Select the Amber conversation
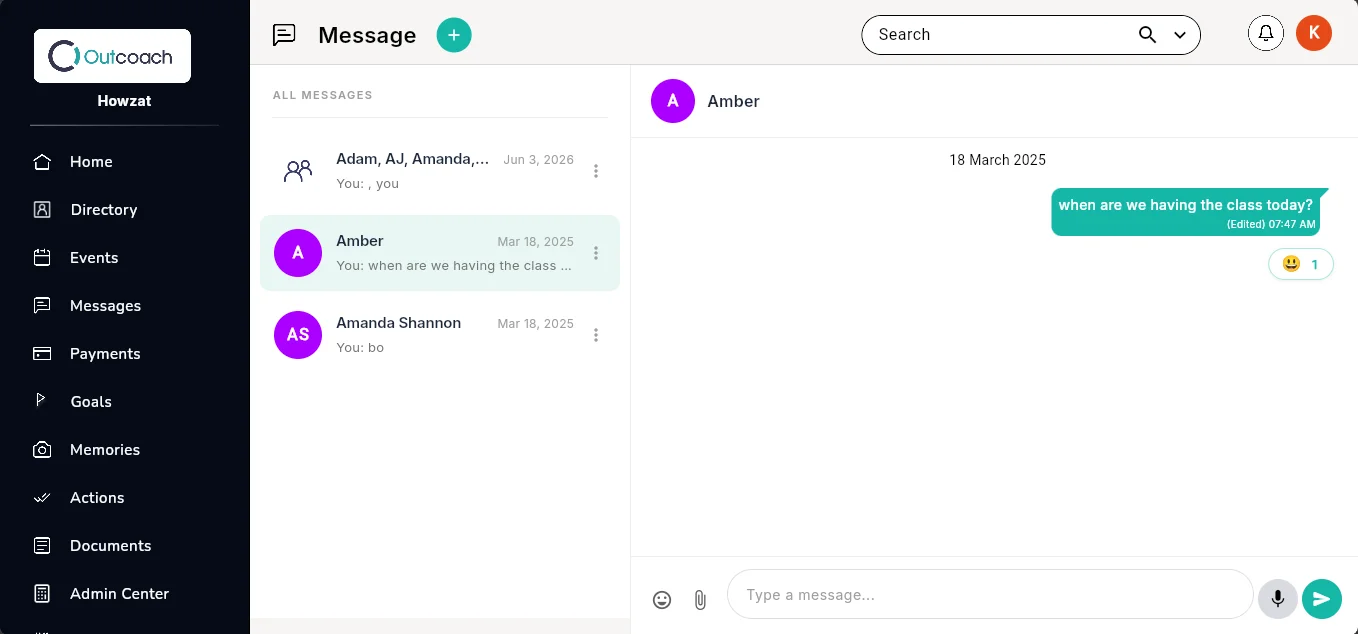1358x634 pixels. [440, 253]
